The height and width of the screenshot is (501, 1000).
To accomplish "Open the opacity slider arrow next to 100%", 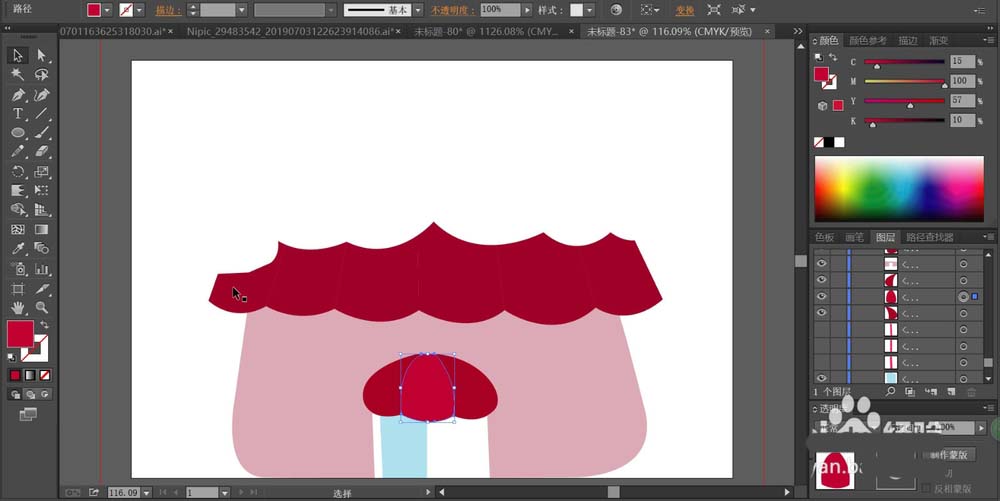I will tap(527, 10).
